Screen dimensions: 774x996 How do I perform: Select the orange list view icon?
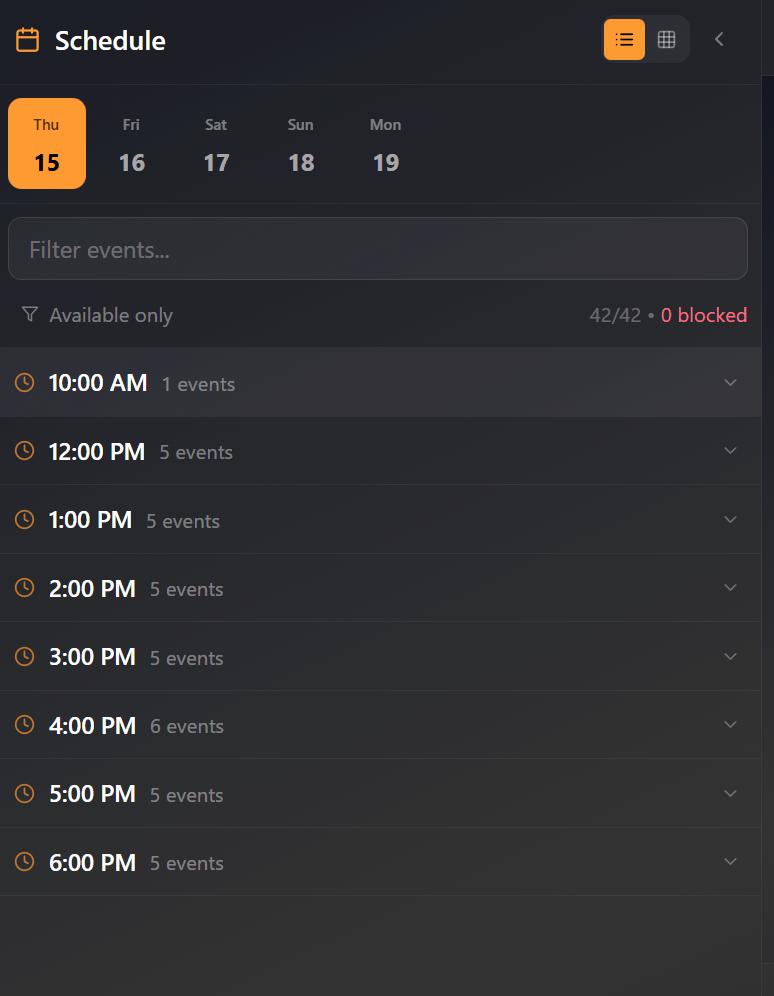[624, 39]
